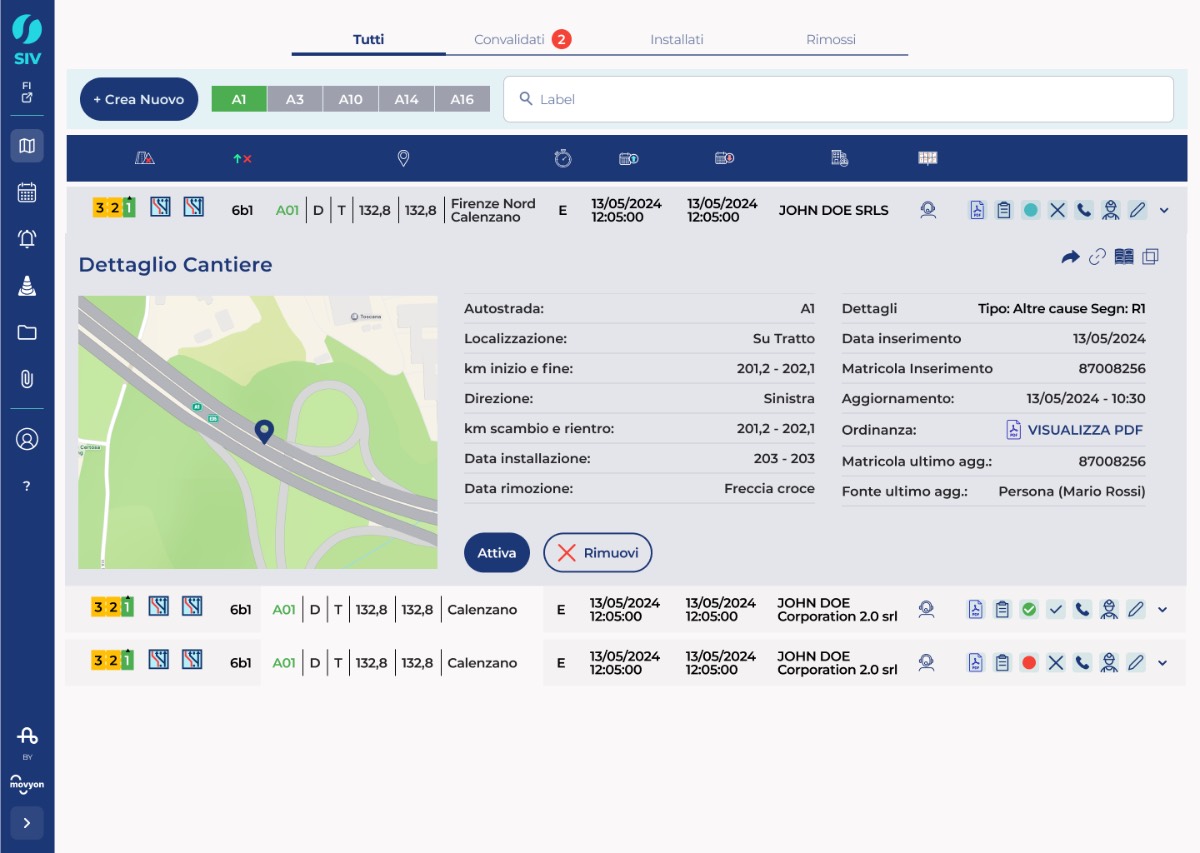Expand the sidebar with bottom arrow
Image resolution: width=1200 pixels, height=853 pixels.
point(27,823)
